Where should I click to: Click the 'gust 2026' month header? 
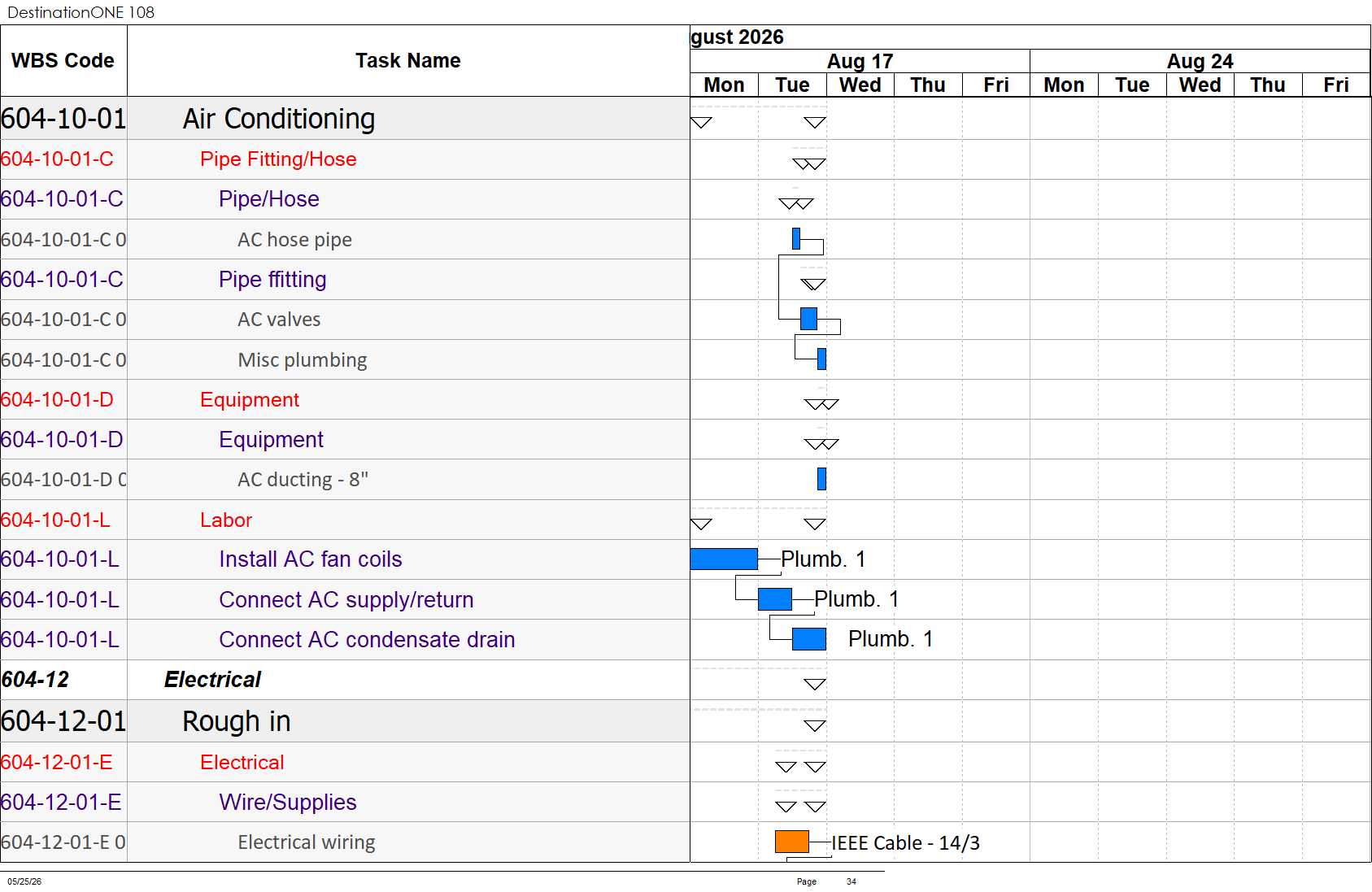737,37
